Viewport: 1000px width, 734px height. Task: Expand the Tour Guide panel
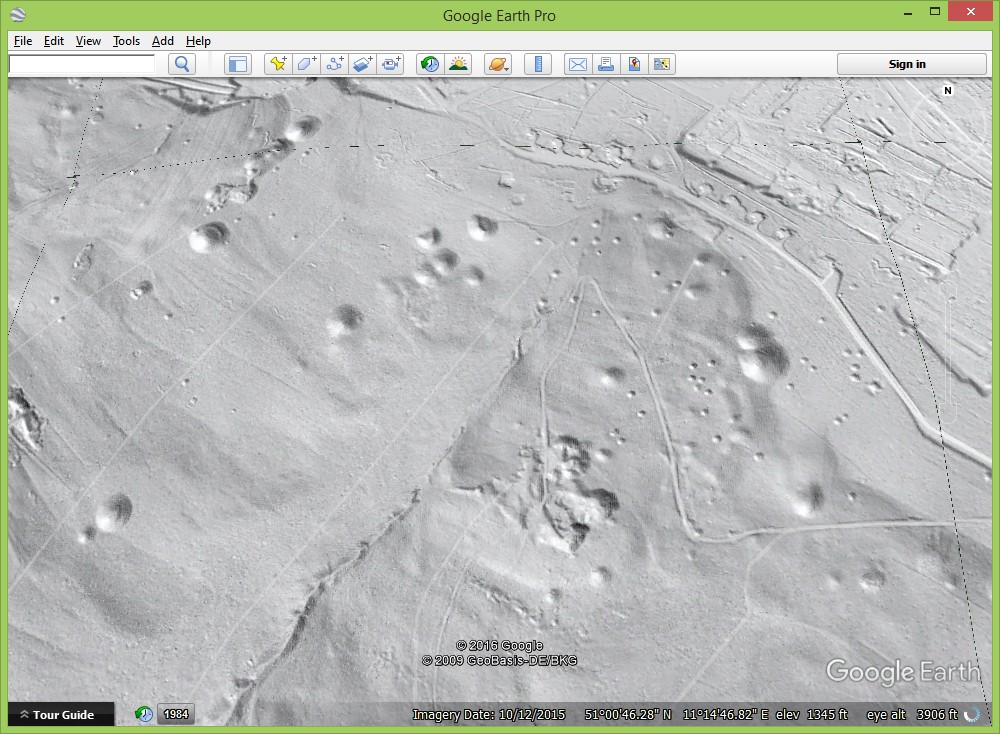click(57, 714)
